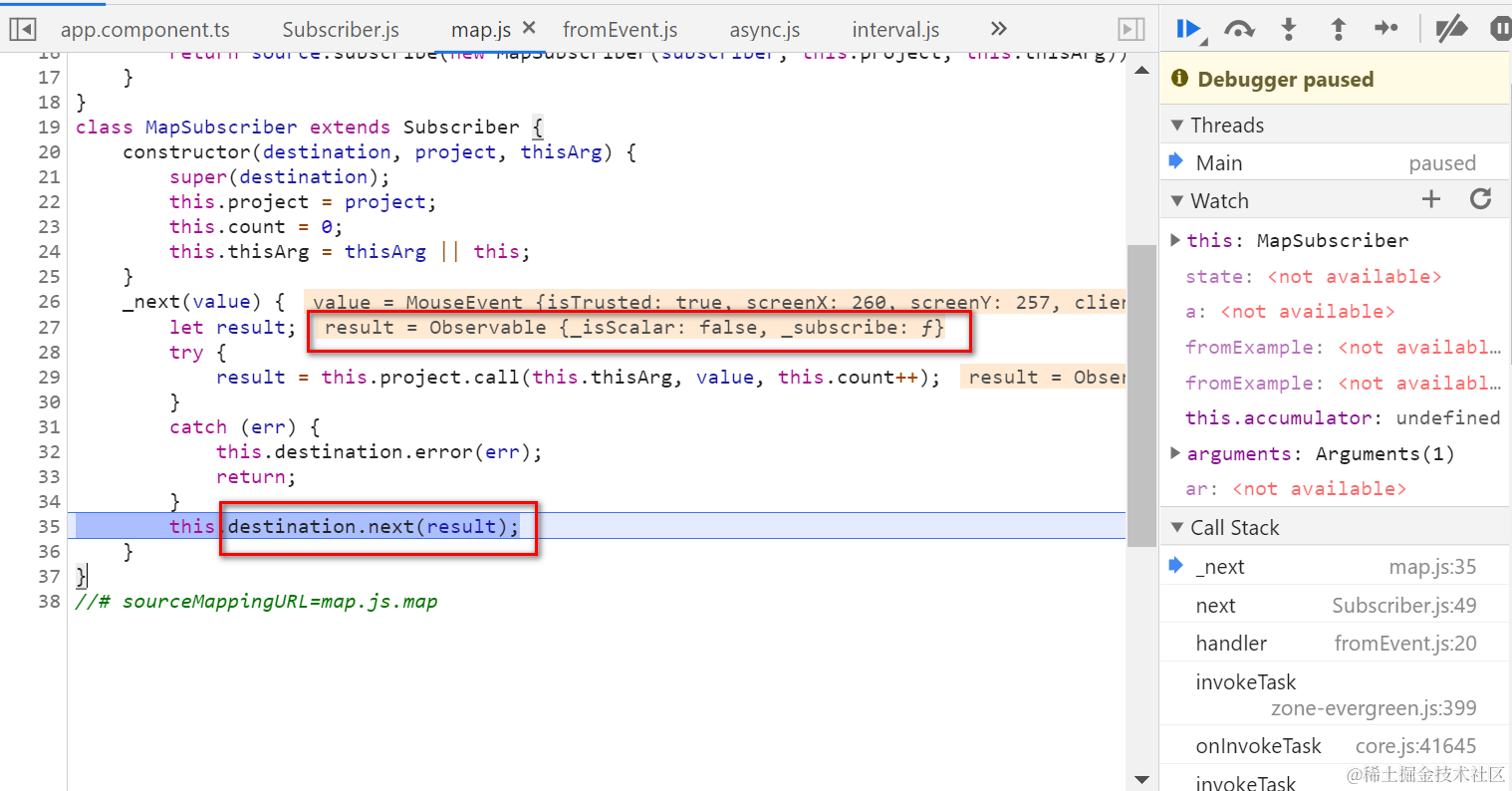Select the Main thread row
Screen dimensions: 1512x791
tap(1335, 162)
